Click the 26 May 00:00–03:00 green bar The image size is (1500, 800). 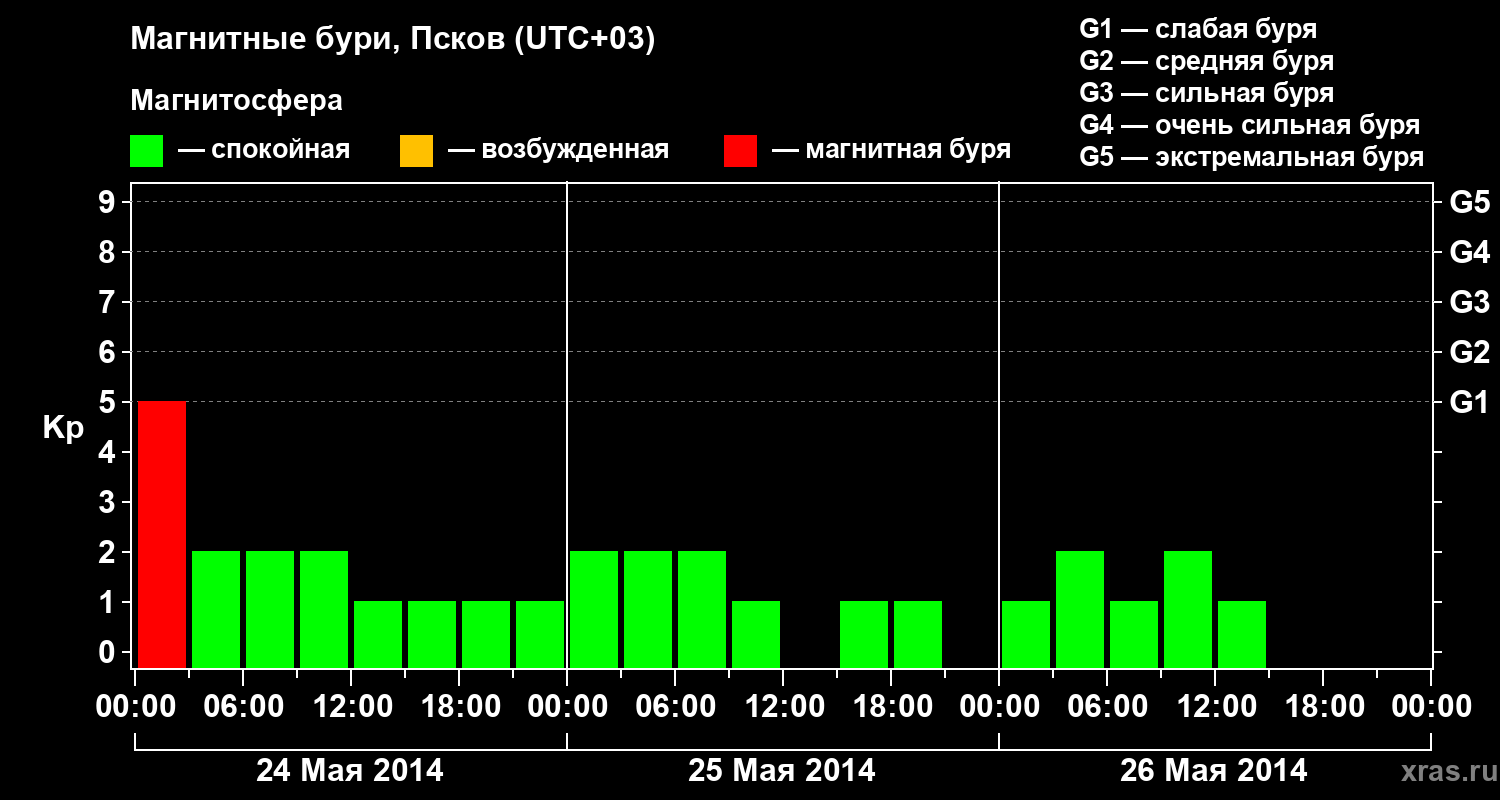[1026, 635]
